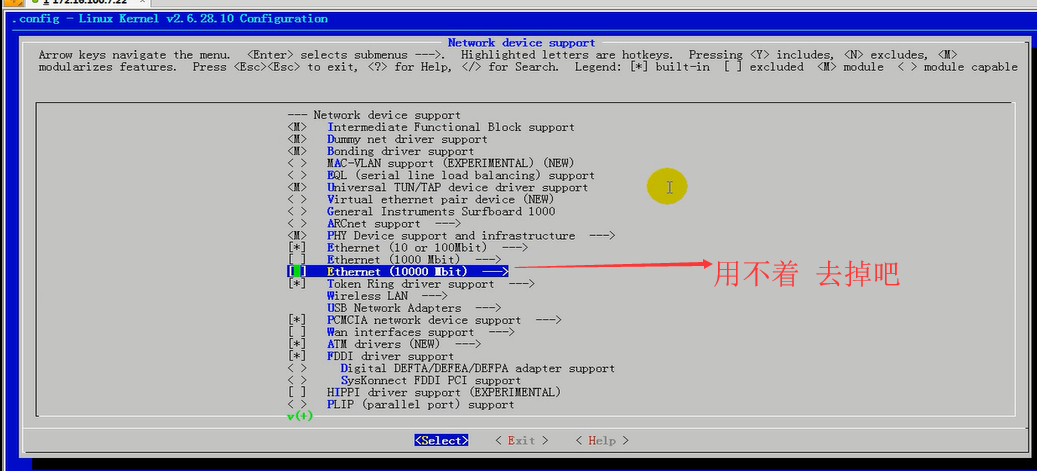Click the <Select> button

click(x=442, y=441)
